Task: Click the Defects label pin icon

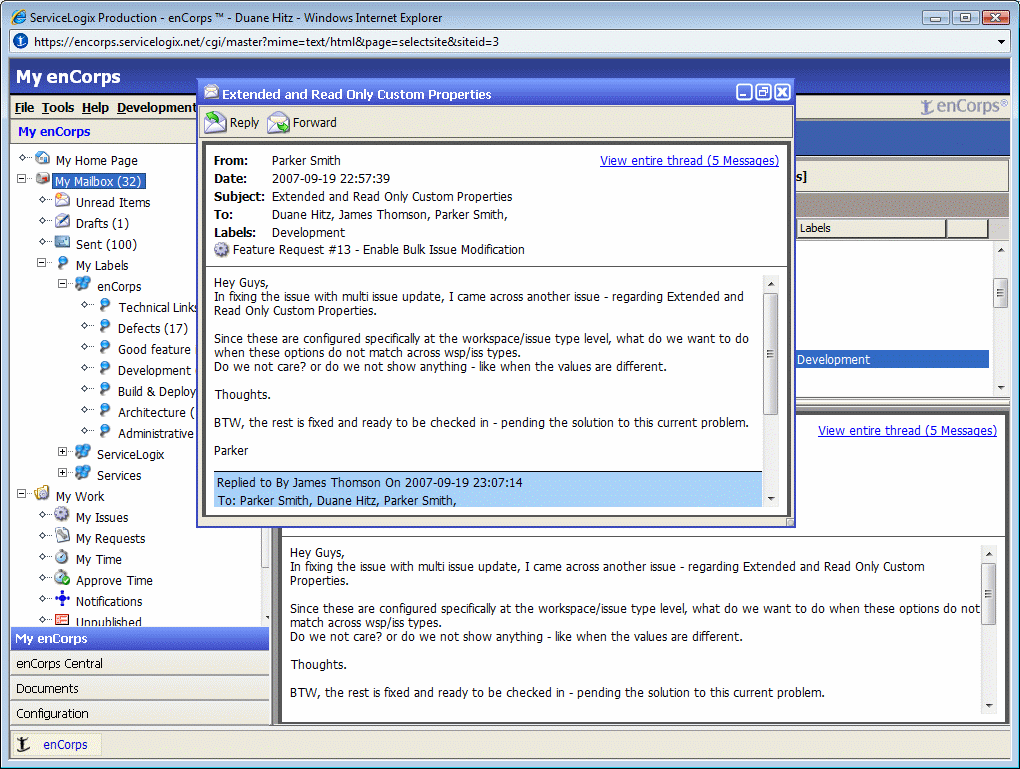Action: 105,326
